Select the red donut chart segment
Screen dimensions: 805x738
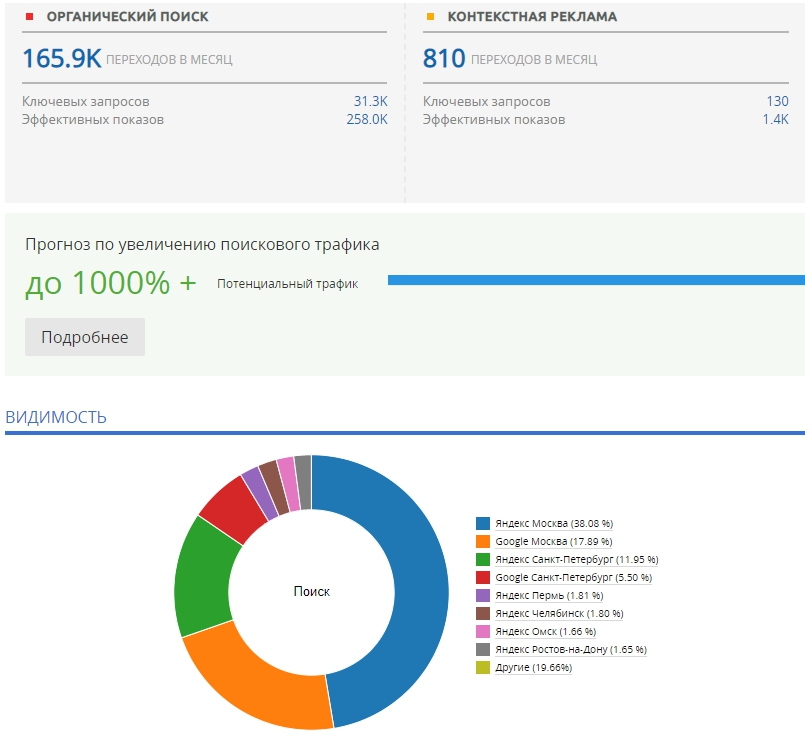[232, 507]
